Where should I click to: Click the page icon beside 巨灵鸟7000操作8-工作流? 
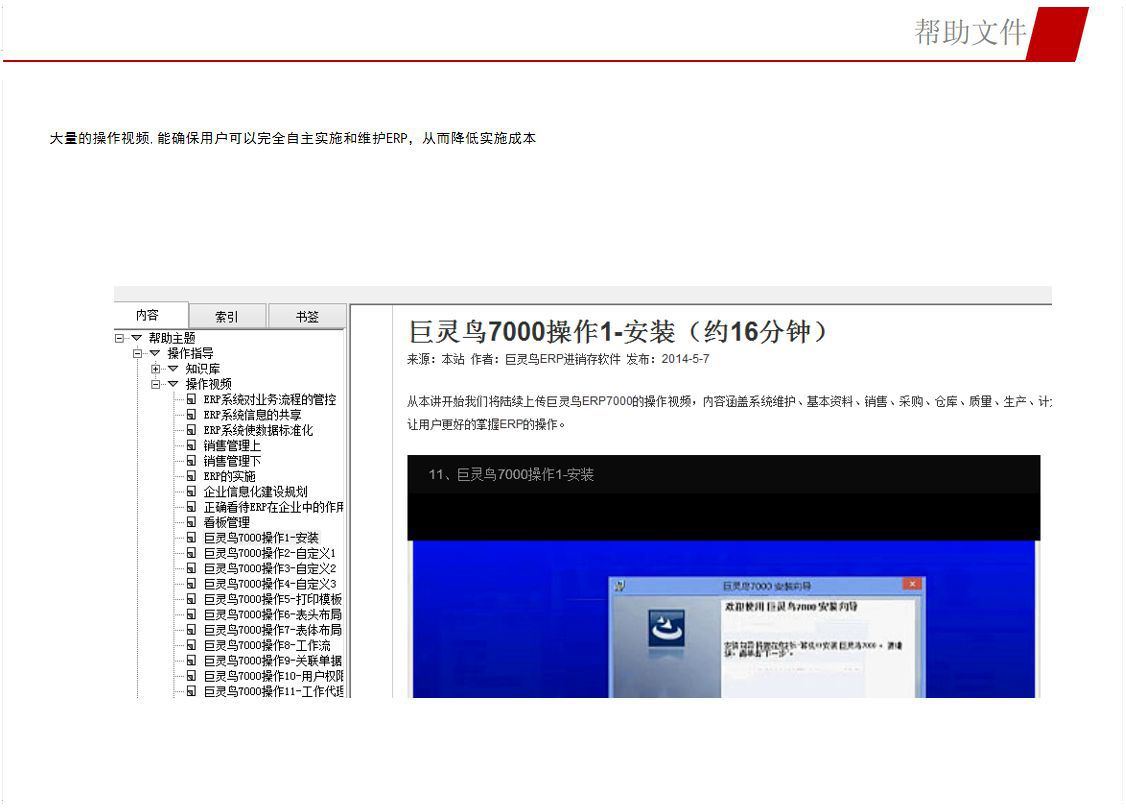[x=191, y=646]
